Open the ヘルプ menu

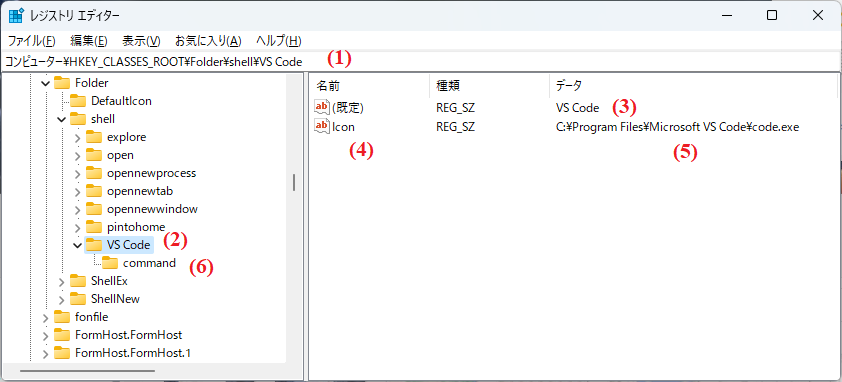click(279, 41)
